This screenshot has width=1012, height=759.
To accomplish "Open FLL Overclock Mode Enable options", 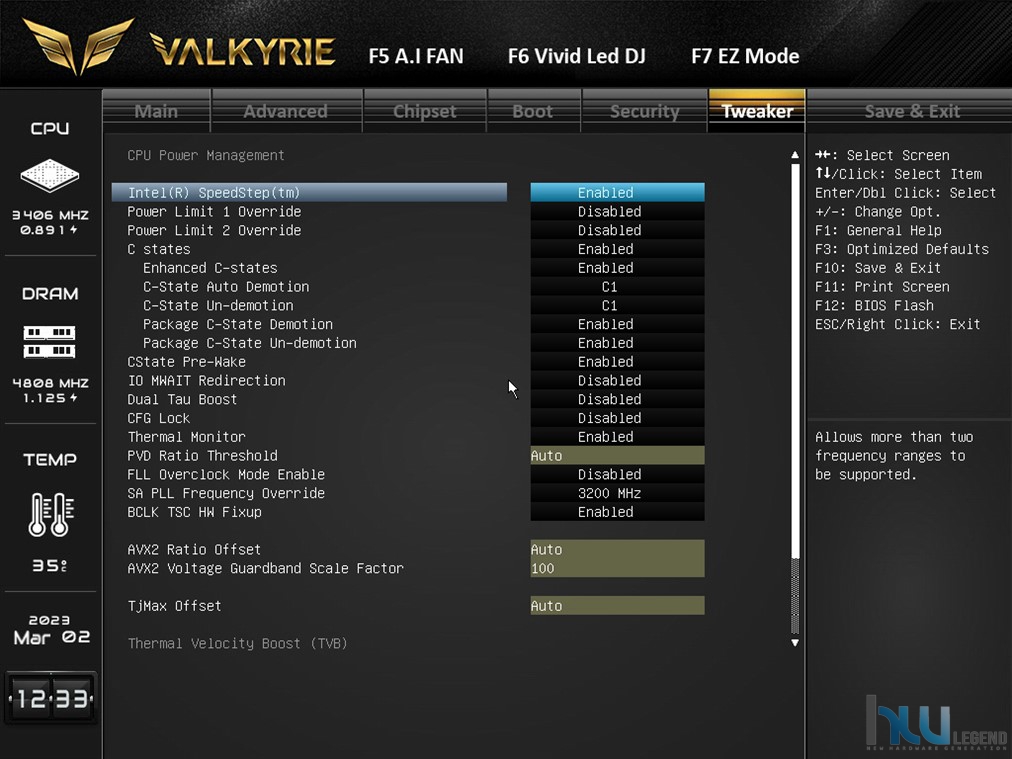I will coord(618,474).
